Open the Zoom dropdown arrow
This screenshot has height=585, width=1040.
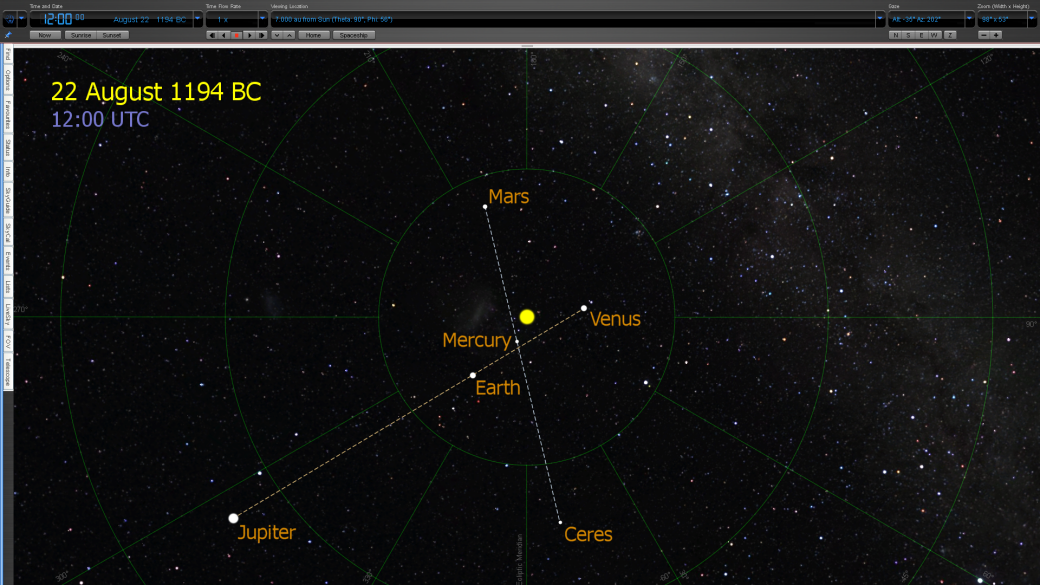click(x=1033, y=19)
